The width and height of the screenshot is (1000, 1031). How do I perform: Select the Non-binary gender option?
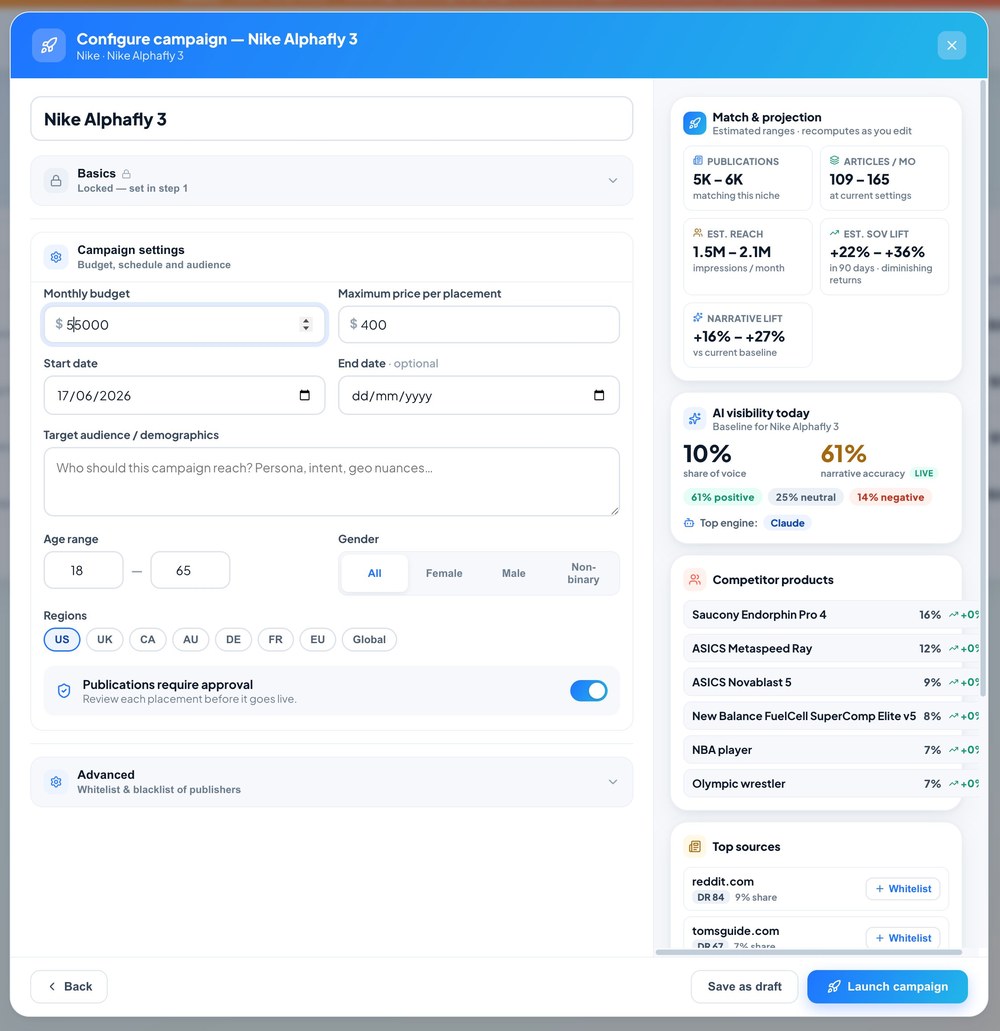pyautogui.click(x=583, y=573)
